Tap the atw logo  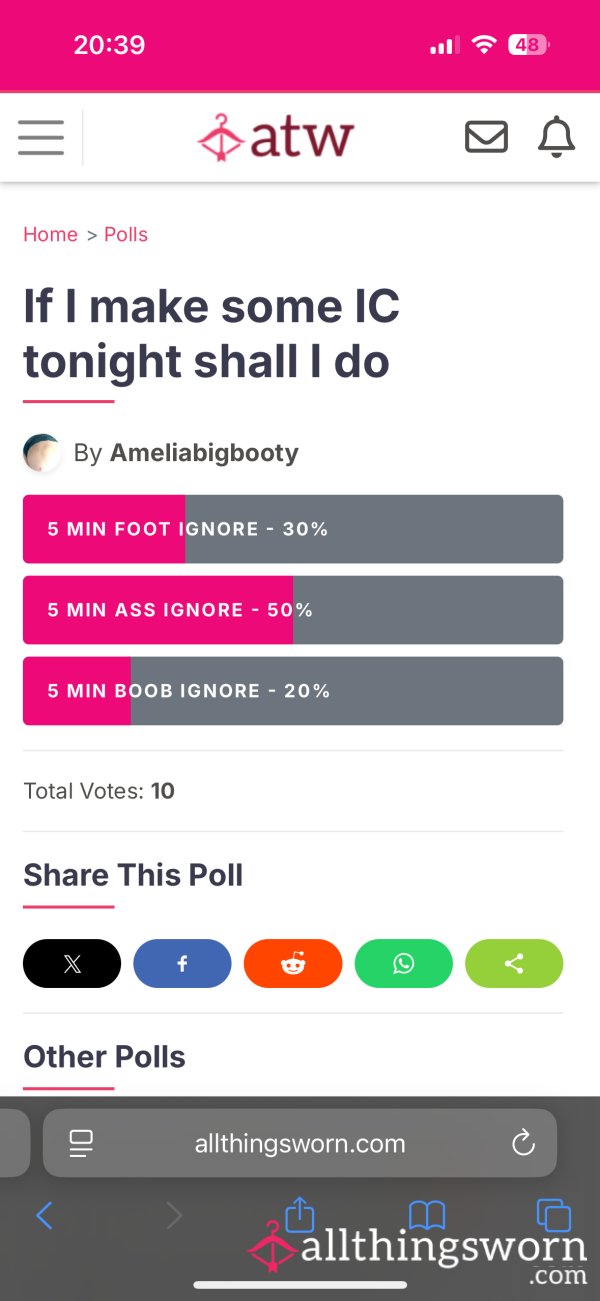[x=276, y=137]
